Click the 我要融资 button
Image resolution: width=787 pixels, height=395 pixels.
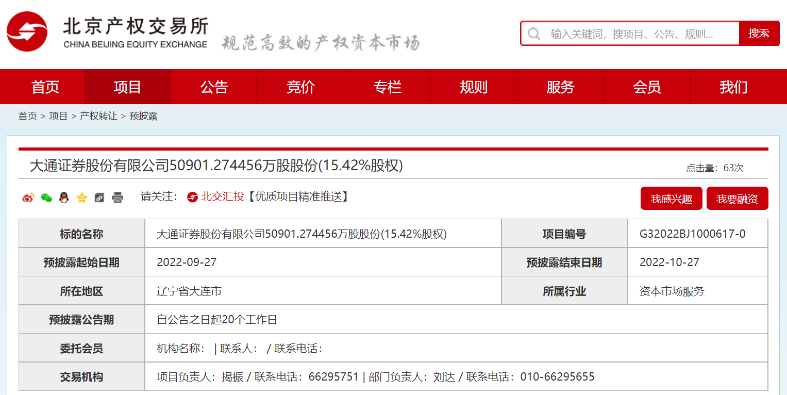[x=737, y=199]
